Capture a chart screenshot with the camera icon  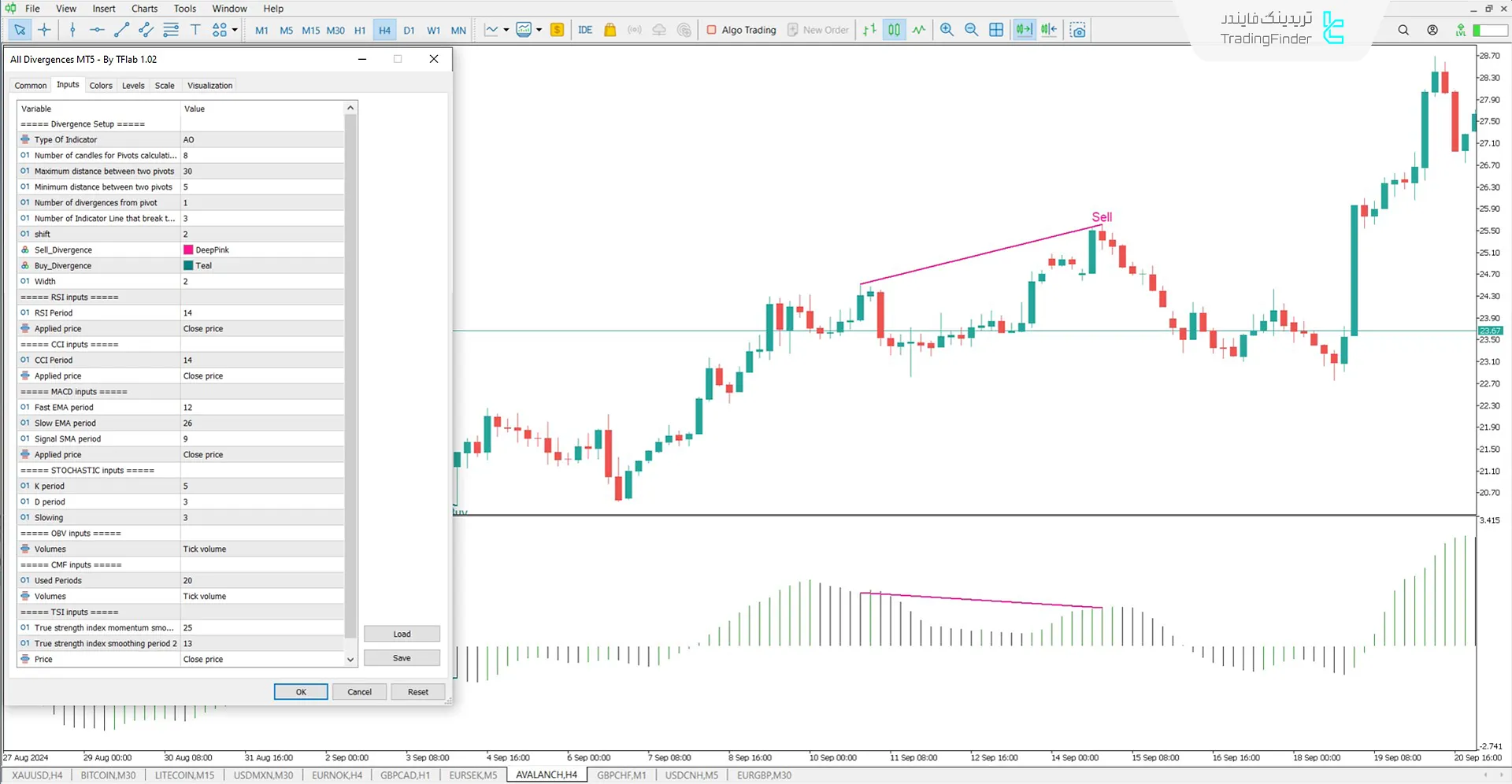click(x=1077, y=29)
